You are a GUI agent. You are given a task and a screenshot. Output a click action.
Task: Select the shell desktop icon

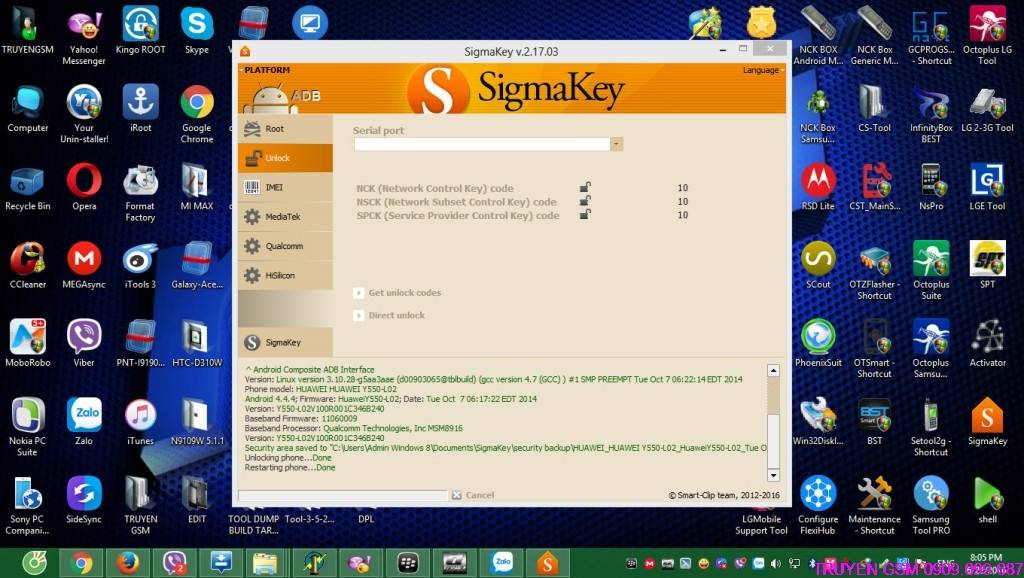[x=987, y=502]
